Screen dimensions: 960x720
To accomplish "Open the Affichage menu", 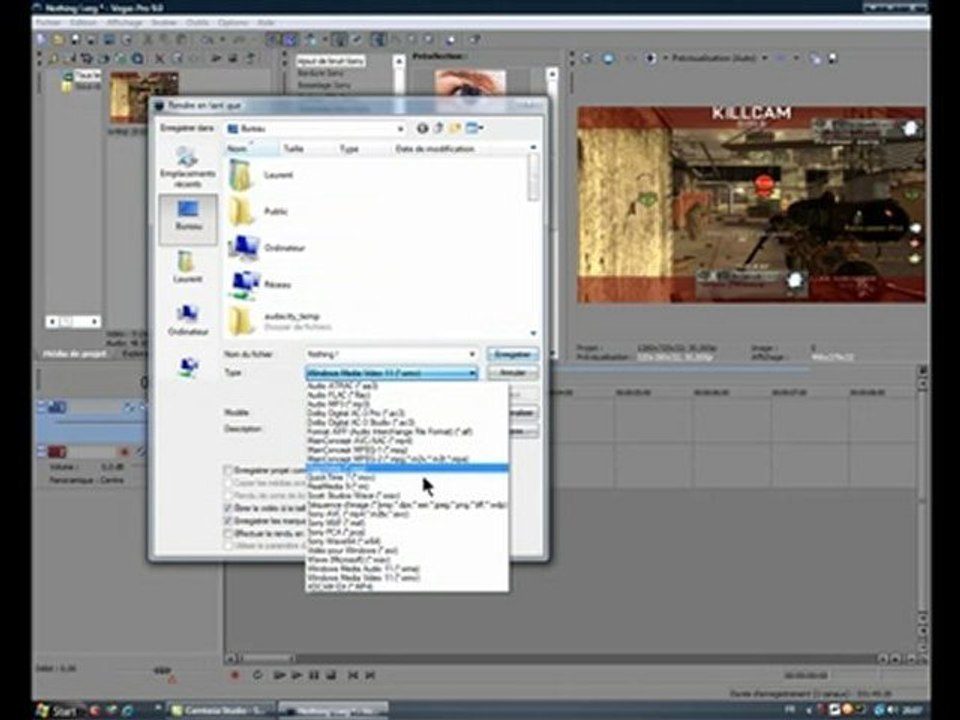I will click(124, 22).
